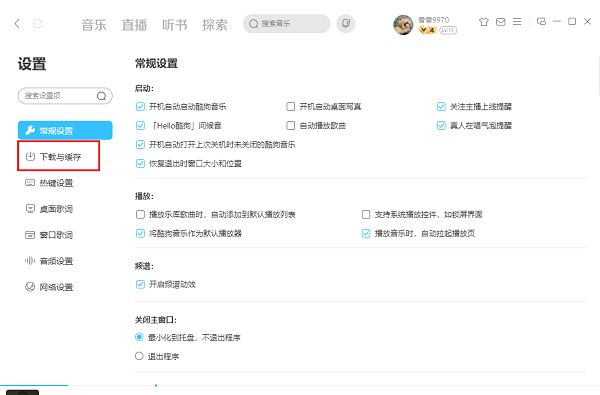
Task: Toggle 播放音乐时自动拉起播放页 checkbox
Action: (x=366, y=233)
